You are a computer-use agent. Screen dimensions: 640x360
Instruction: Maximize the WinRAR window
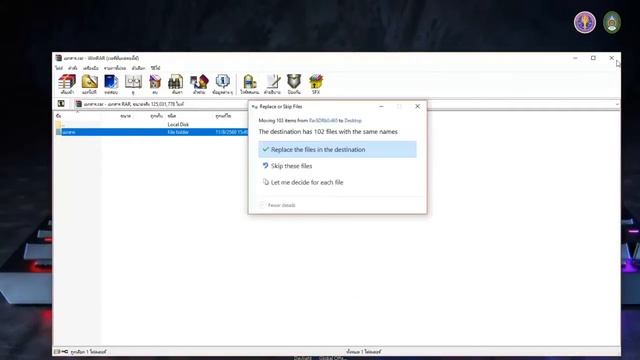click(x=593, y=58)
